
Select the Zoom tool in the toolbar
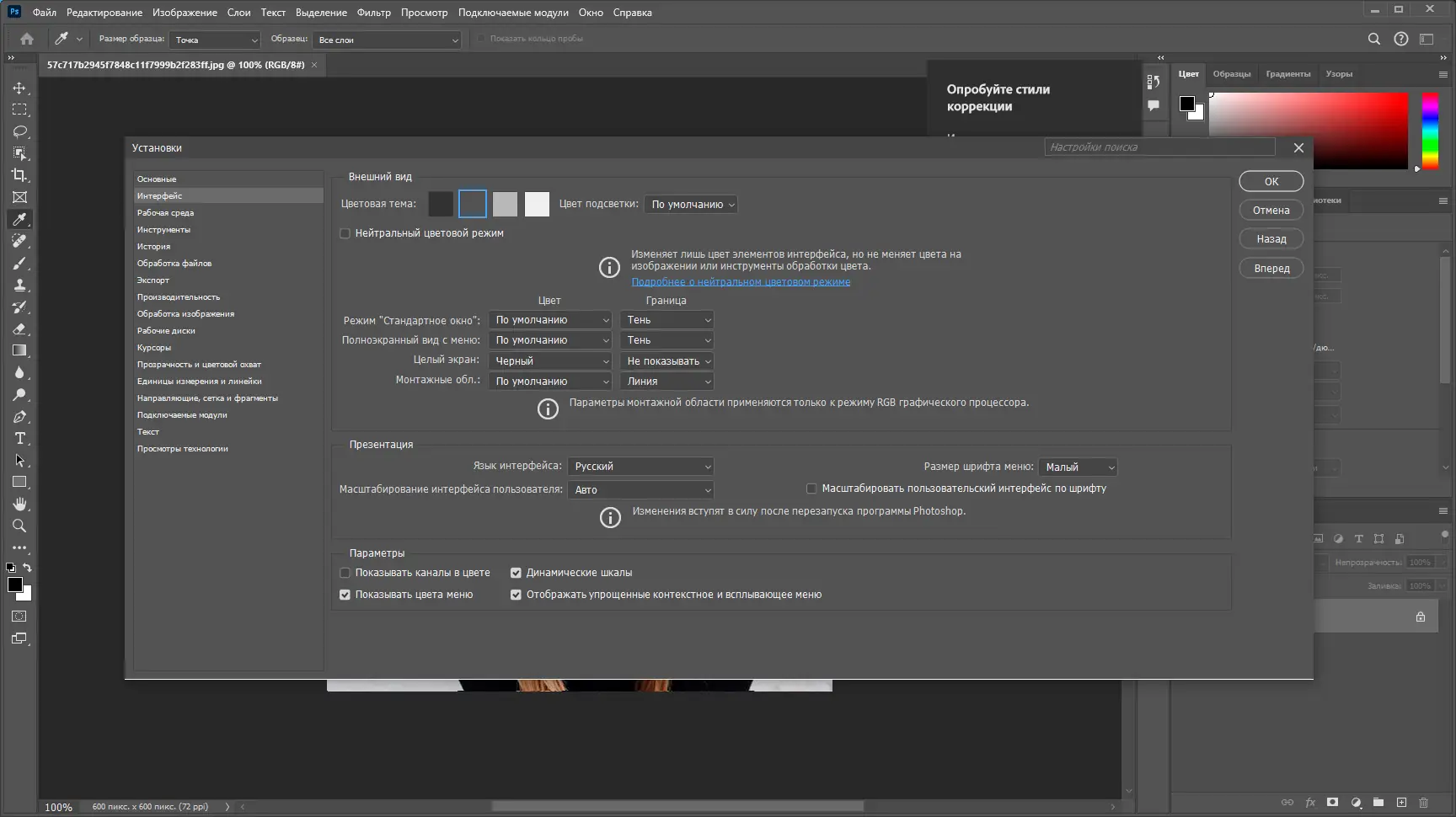[19, 526]
